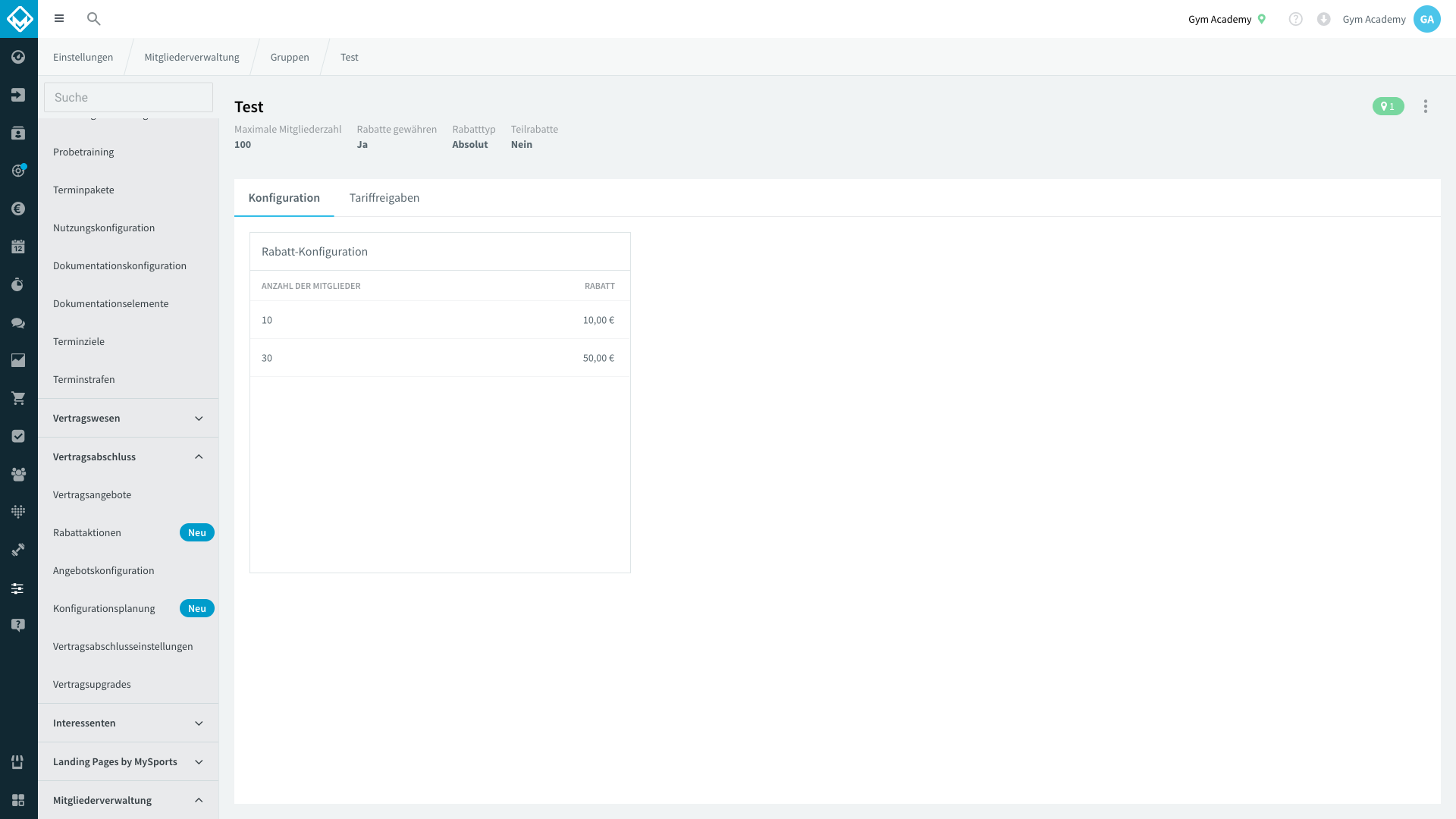Screen dimensions: 1456x819
Task: Click the green location badge showing 1
Action: point(1388,107)
